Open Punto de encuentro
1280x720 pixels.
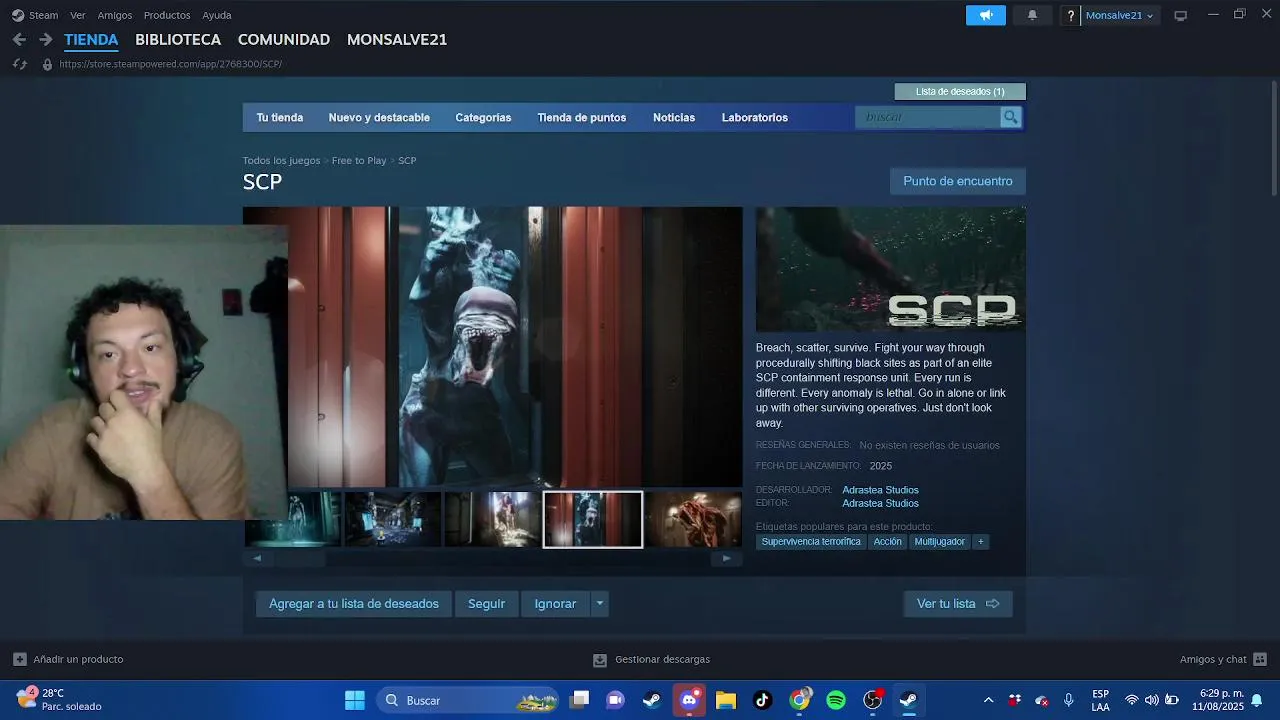coord(958,181)
